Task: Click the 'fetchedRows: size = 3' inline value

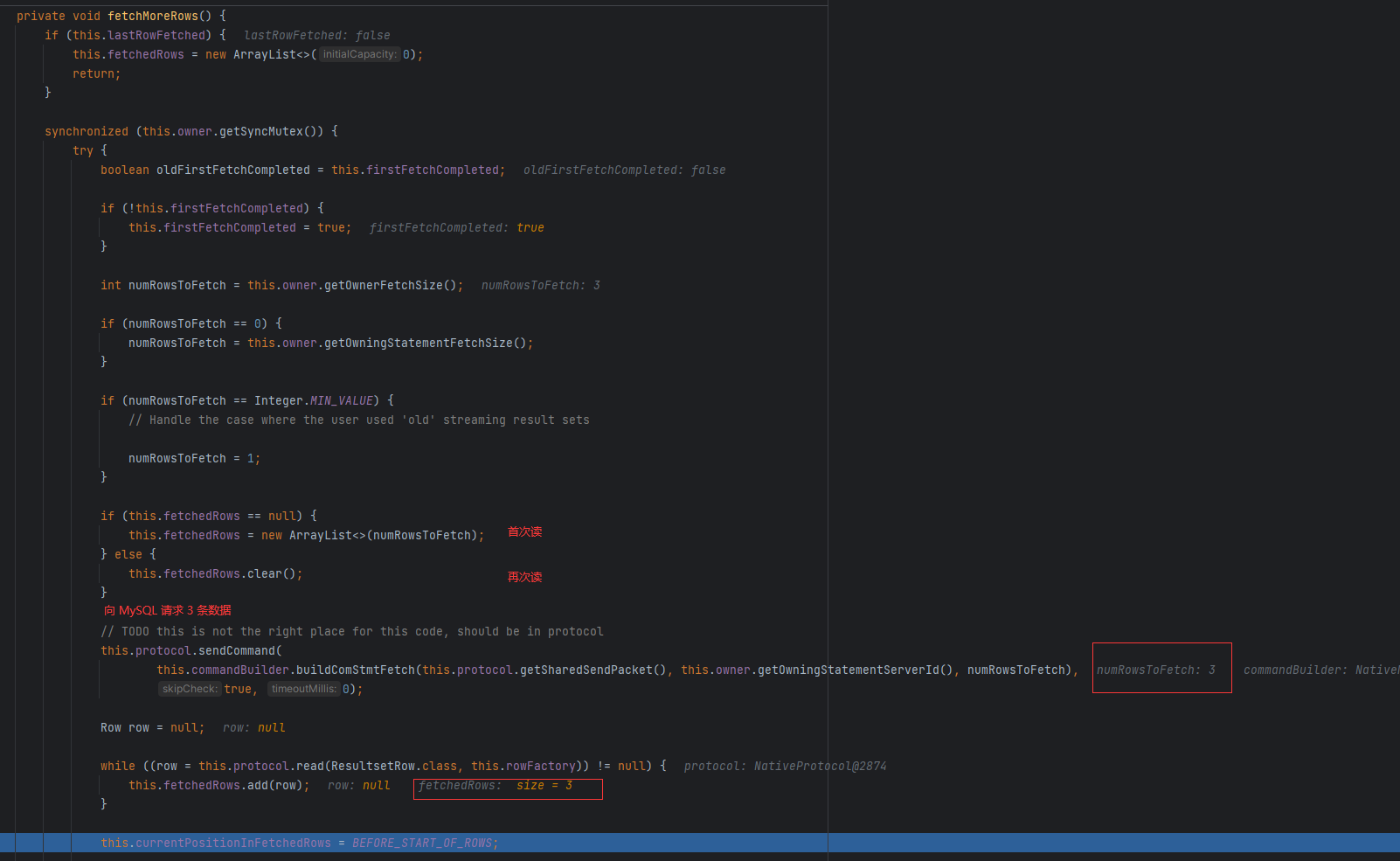Action: point(496,785)
